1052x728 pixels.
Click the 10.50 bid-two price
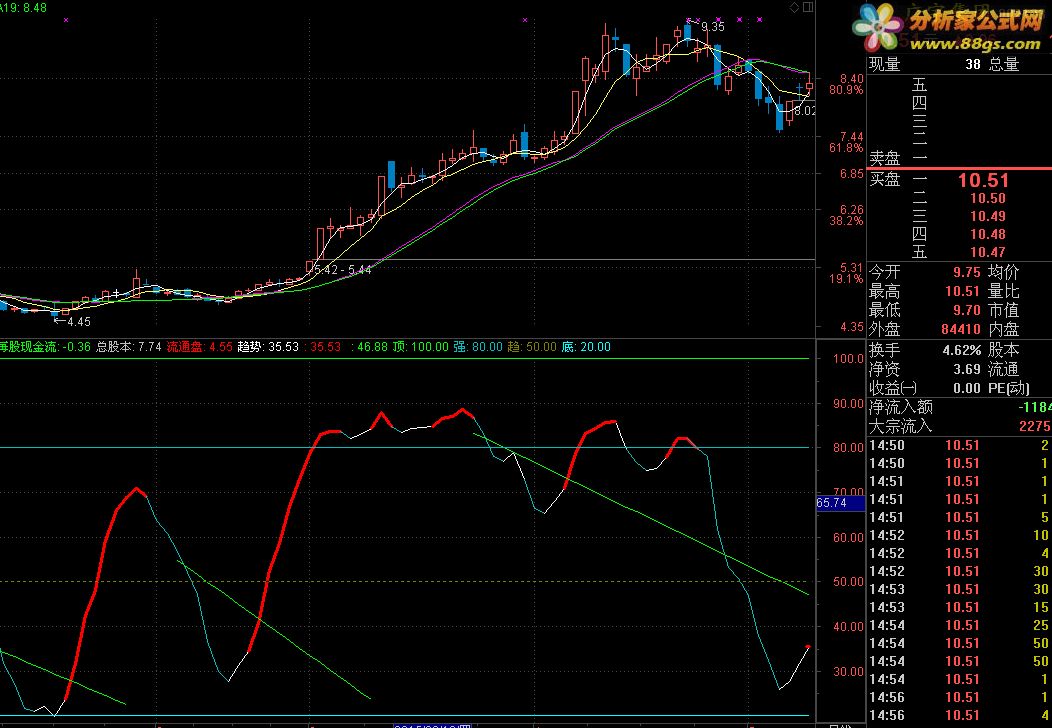[x=988, y=199]
